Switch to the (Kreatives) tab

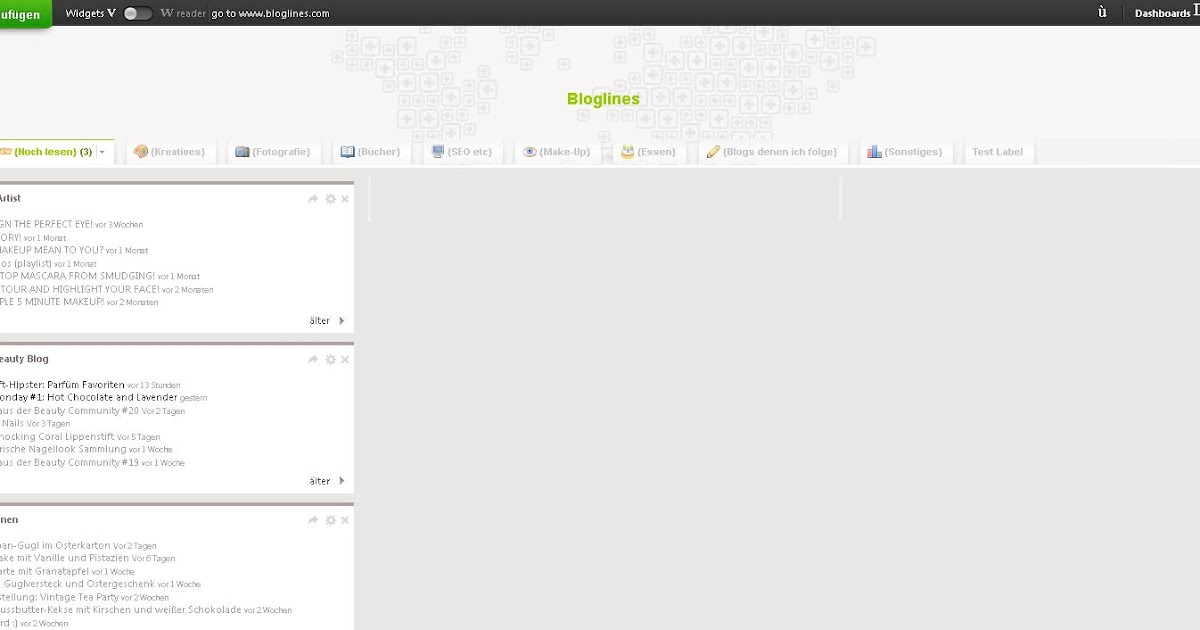click(169, 152)
